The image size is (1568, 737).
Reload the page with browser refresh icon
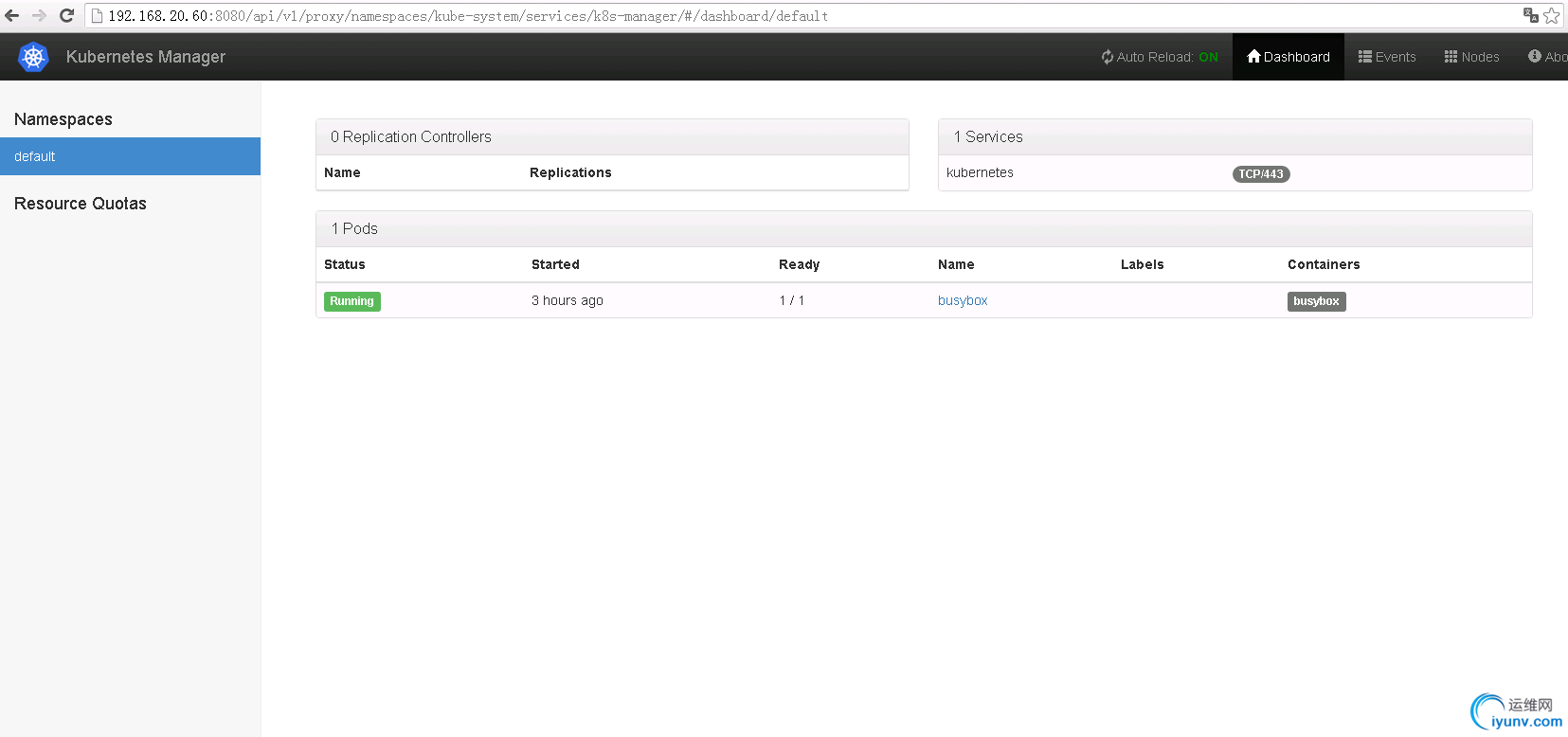tap(66, 15)
